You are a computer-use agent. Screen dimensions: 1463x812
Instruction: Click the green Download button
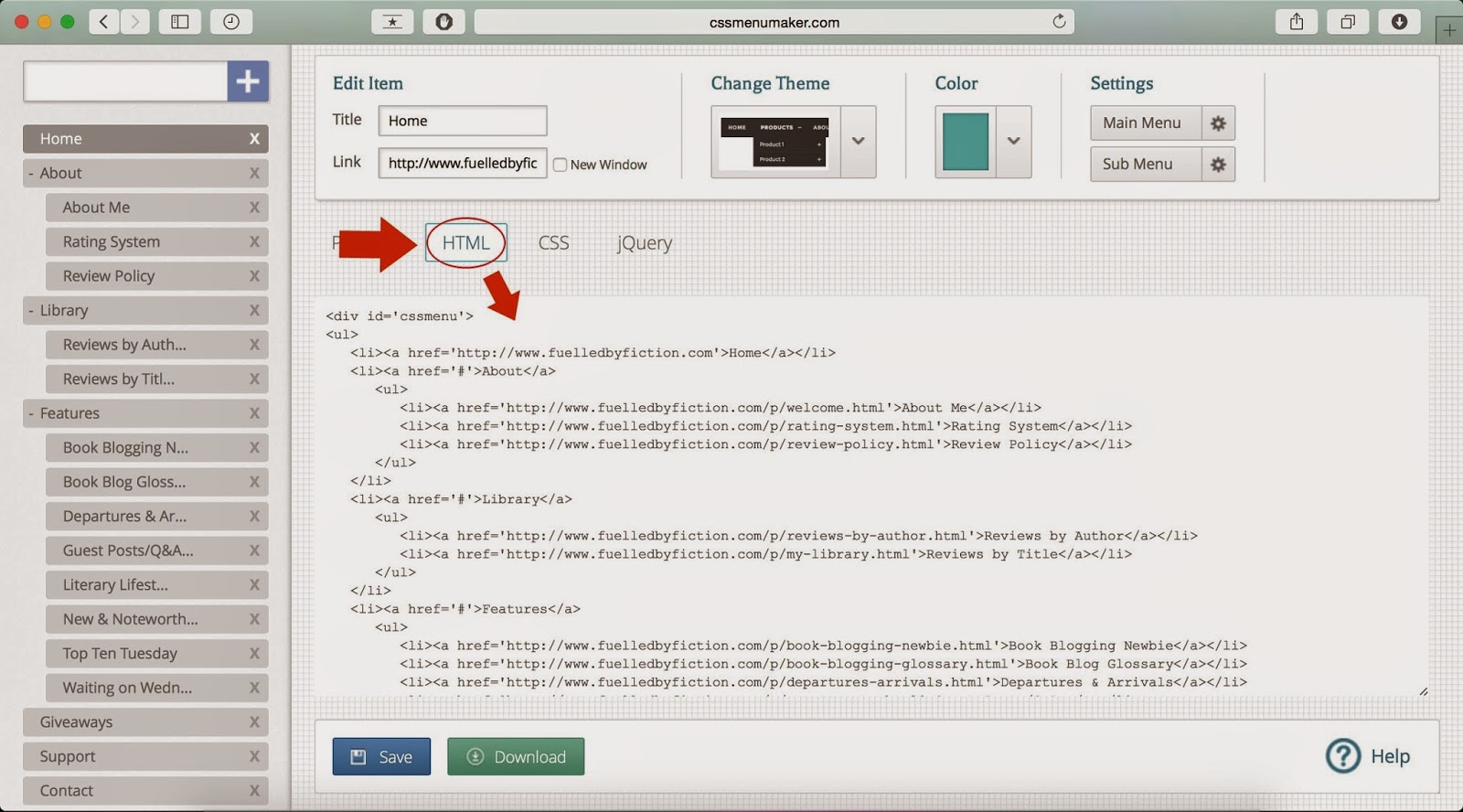pyautogui.click(x=516, y=757)
